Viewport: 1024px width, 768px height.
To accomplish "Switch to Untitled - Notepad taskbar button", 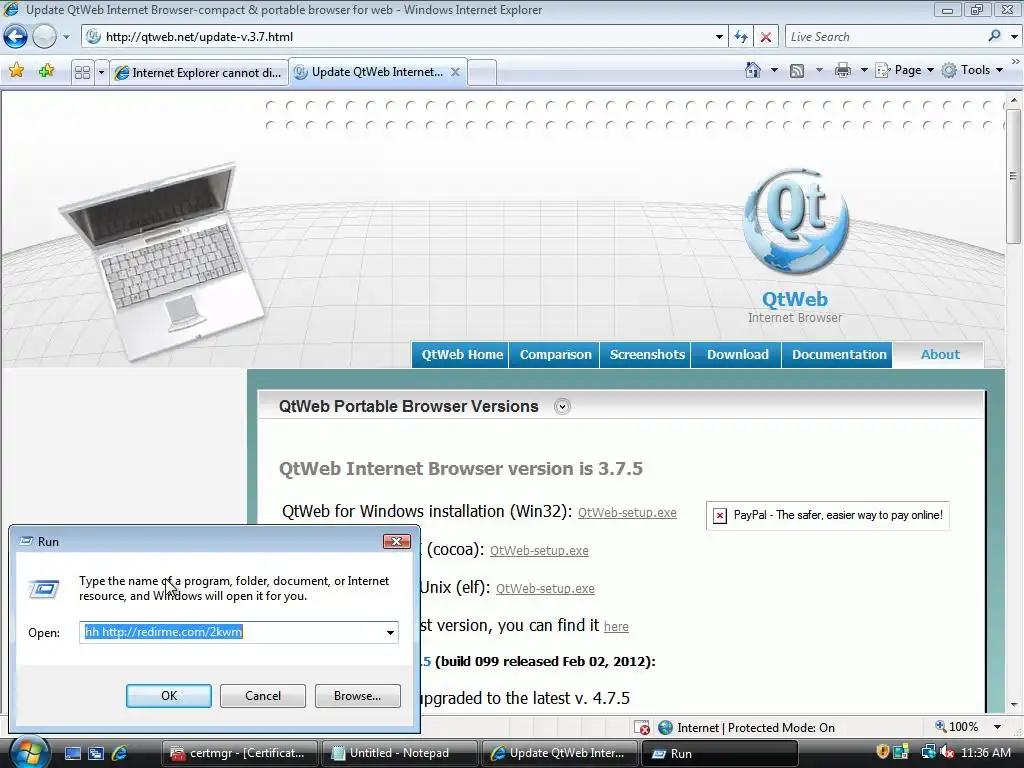I will tap(398, 753).
